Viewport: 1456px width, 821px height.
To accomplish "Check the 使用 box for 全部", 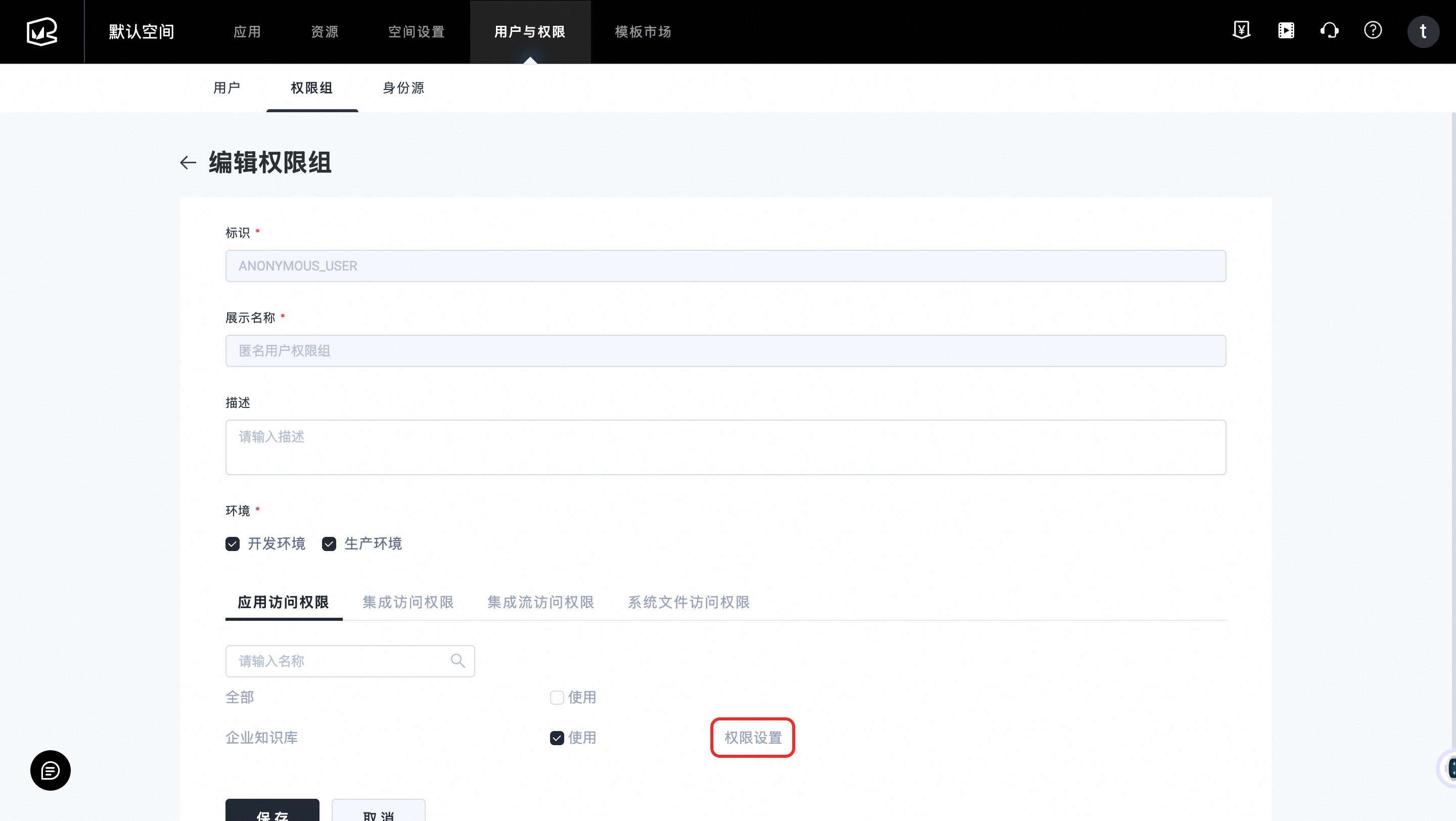I will pyautogui.click(x=557, y=698).
